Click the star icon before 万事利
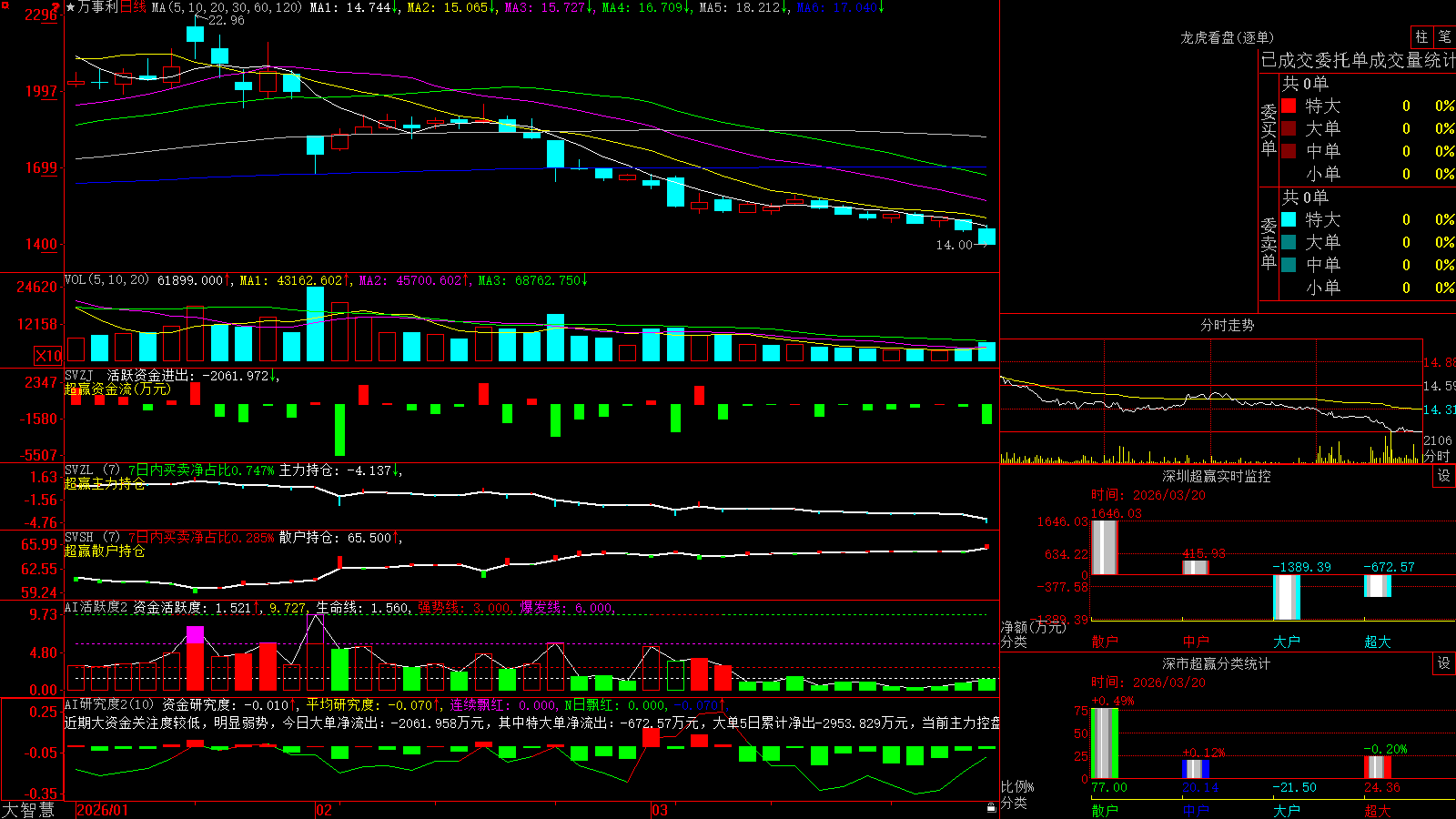 (x=70, y=7)
